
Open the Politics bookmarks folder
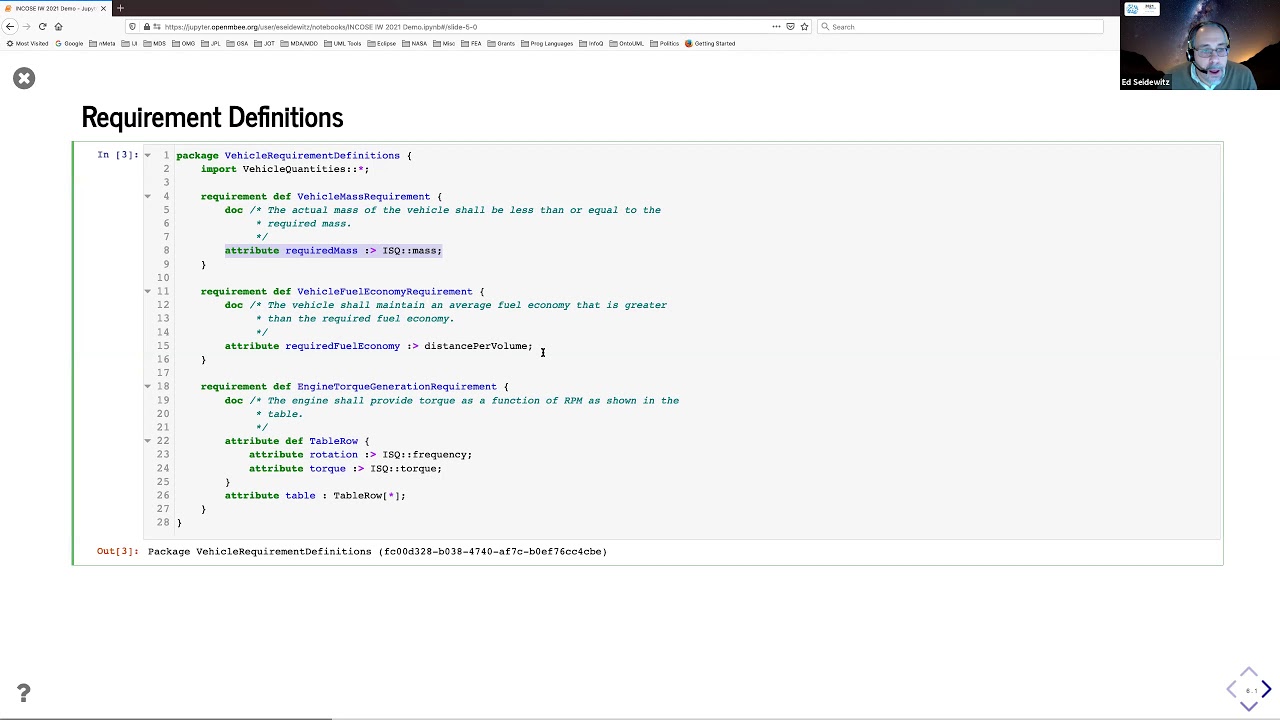pyautogui.click(x=665, y=43)
